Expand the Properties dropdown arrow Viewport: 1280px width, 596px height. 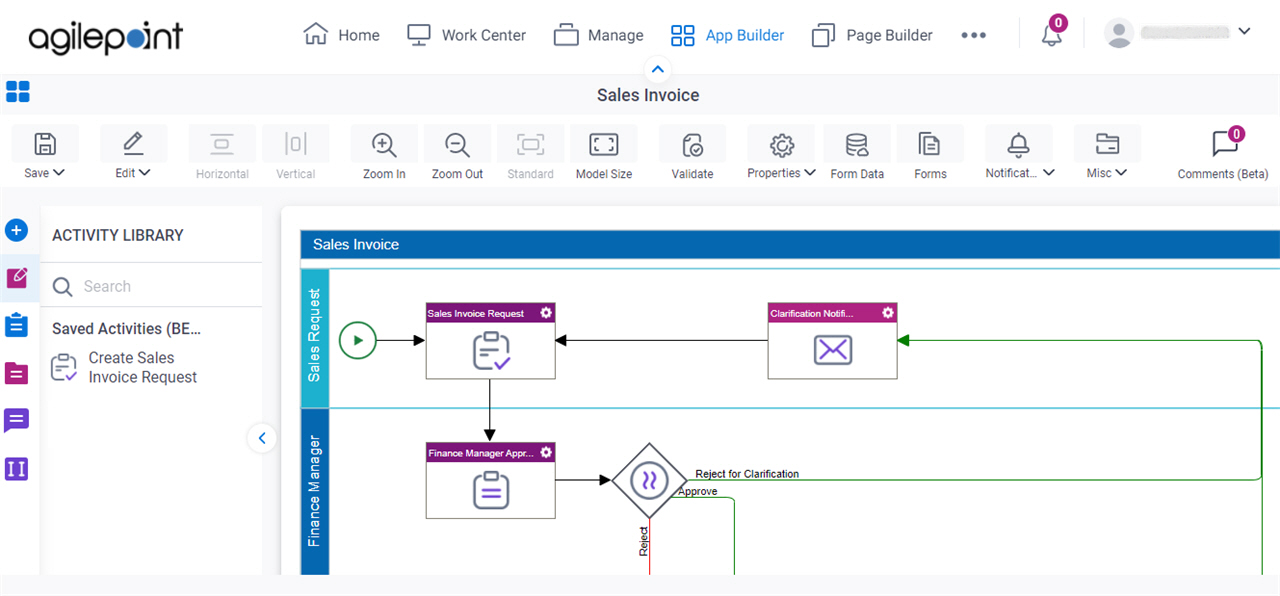pos(809,173)
